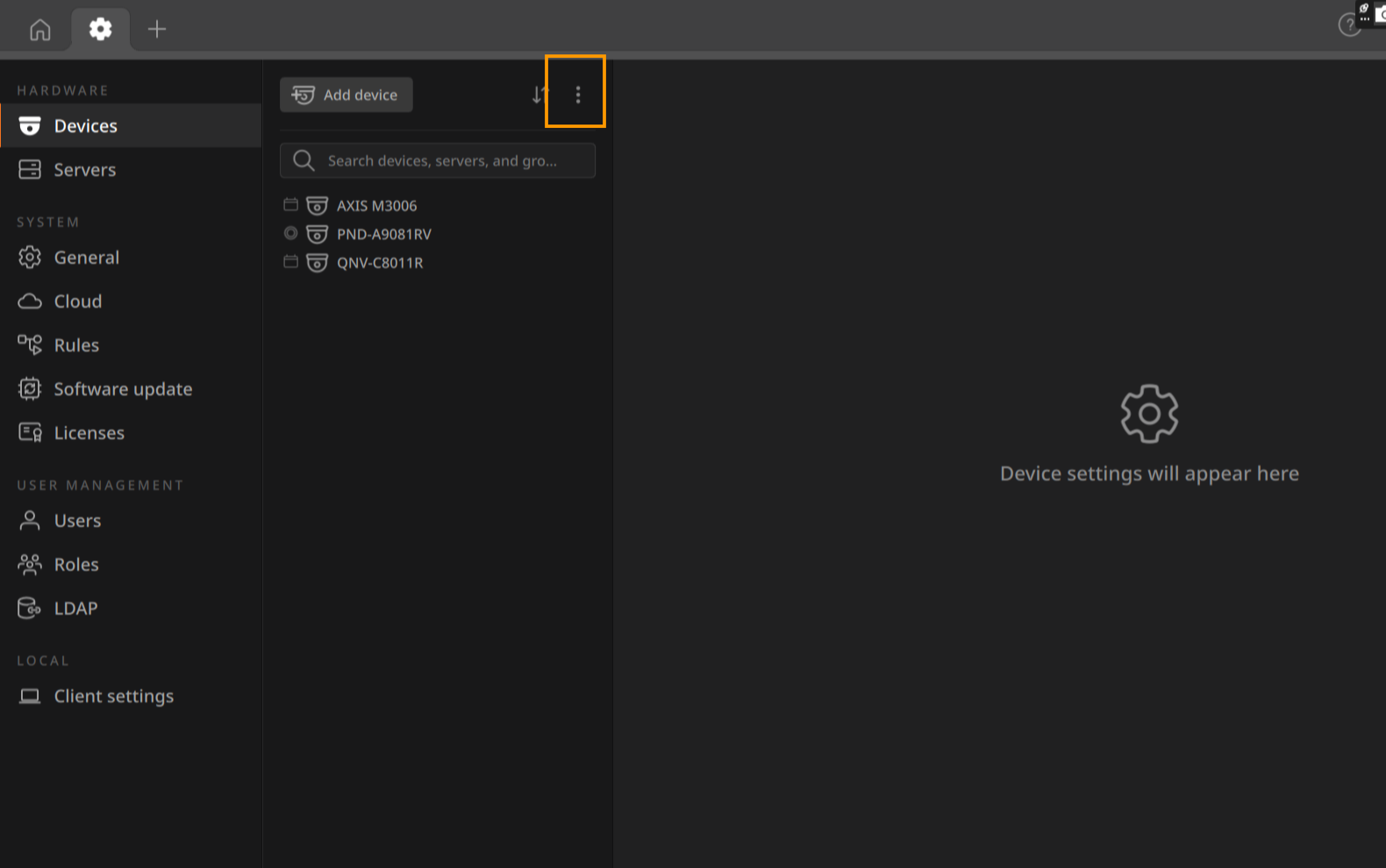Viewport: 1386px width, 868px height.
Task: Open the Rules page
Action: point(131,345)
